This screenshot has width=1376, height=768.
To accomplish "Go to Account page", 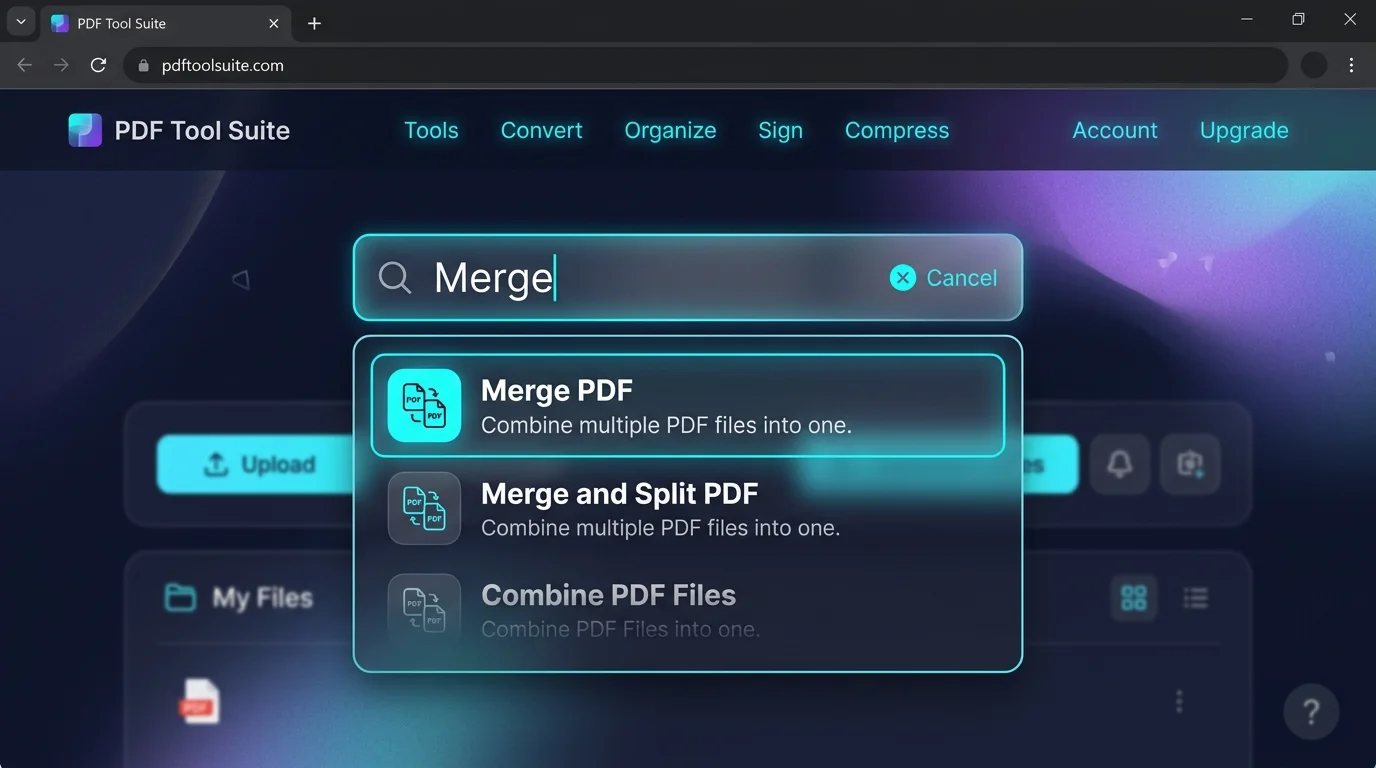I will pos(1115,130).
